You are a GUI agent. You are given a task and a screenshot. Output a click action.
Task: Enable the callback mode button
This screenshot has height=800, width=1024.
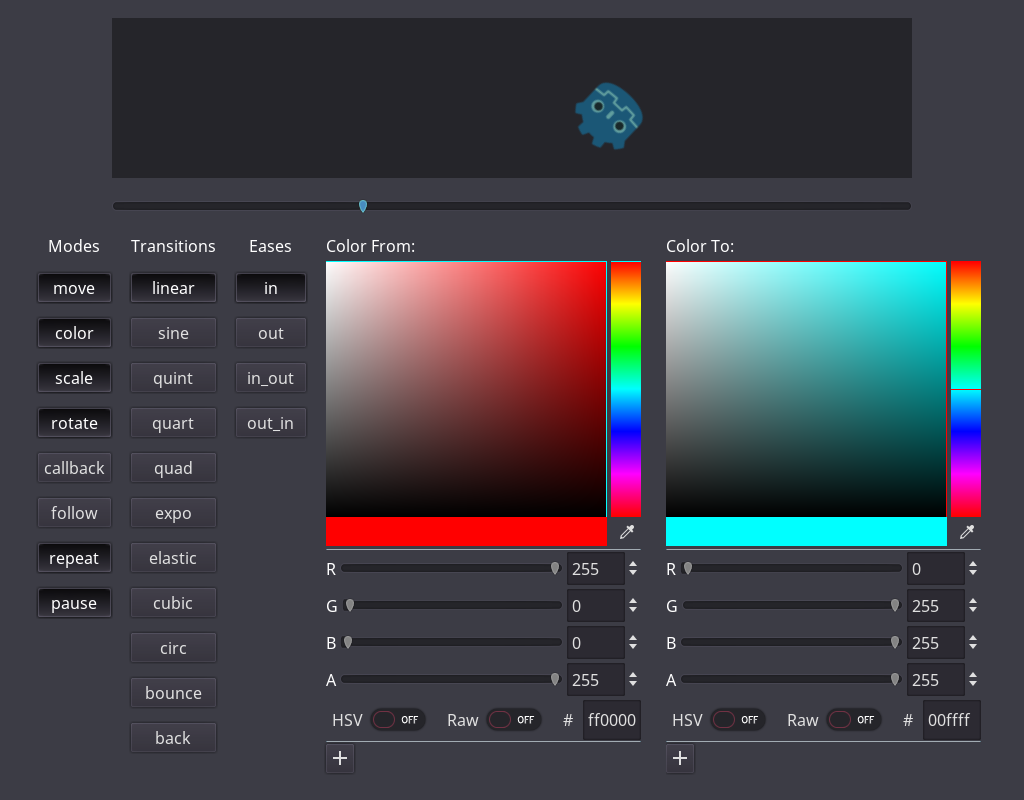tap(74, 468)
